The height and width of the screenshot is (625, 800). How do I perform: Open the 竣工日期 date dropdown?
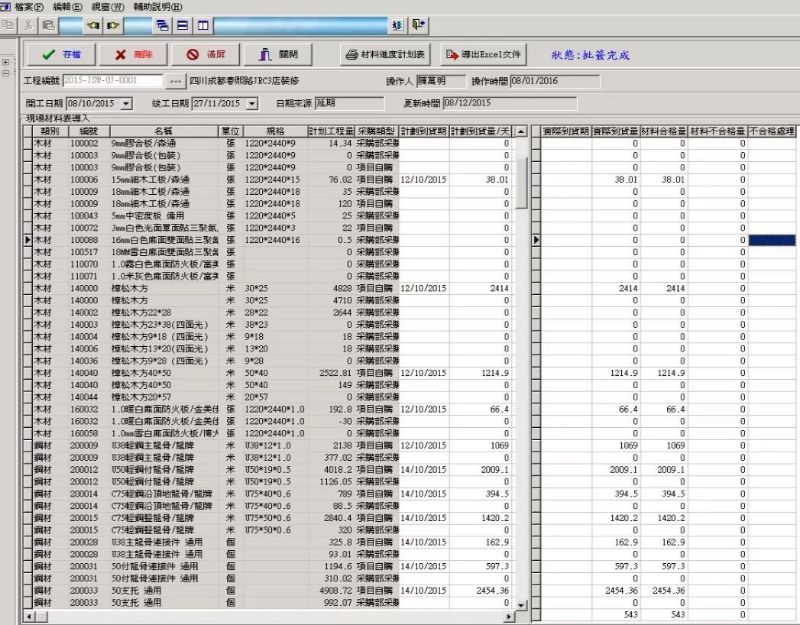[x=252, y=104]
